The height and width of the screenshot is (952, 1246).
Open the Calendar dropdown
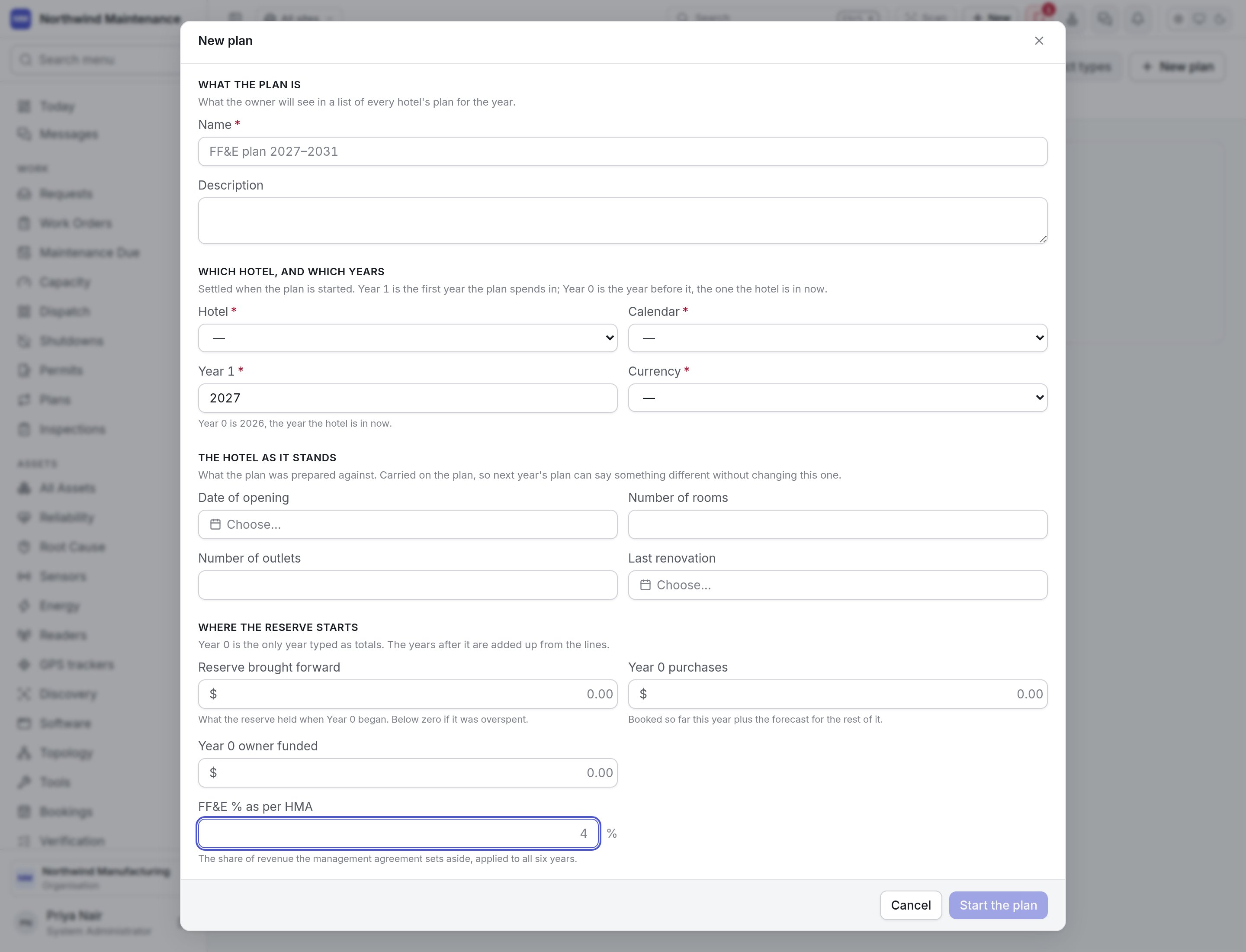pos(838,338)
